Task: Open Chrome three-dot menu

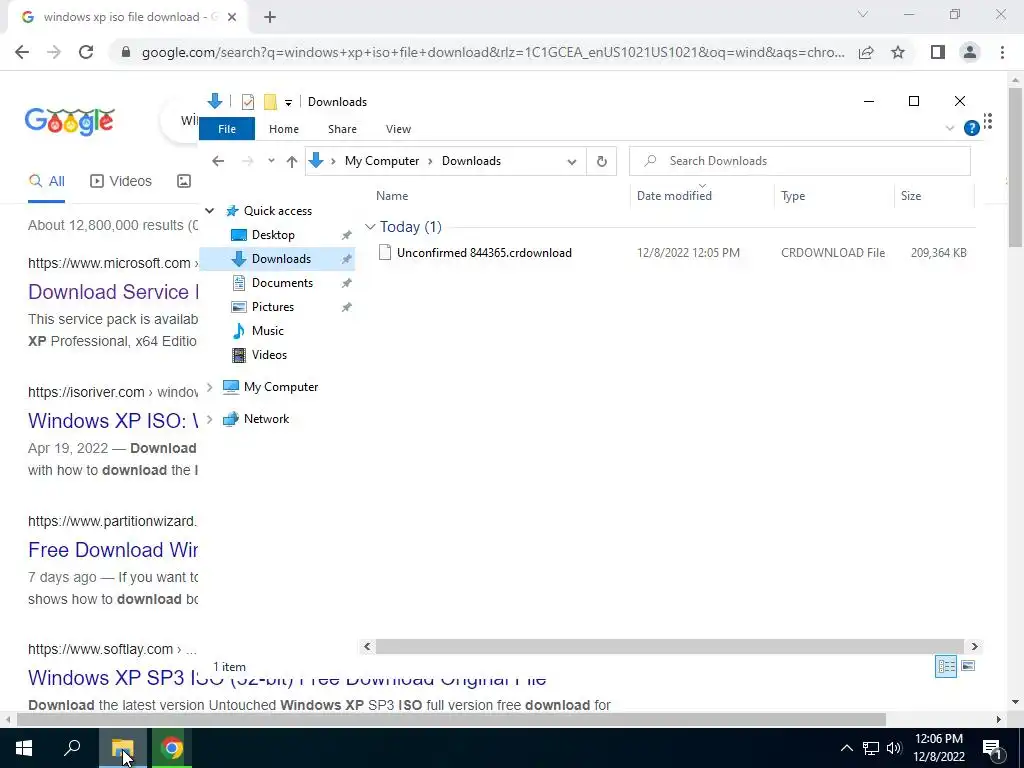Action: click(1002, 52)
